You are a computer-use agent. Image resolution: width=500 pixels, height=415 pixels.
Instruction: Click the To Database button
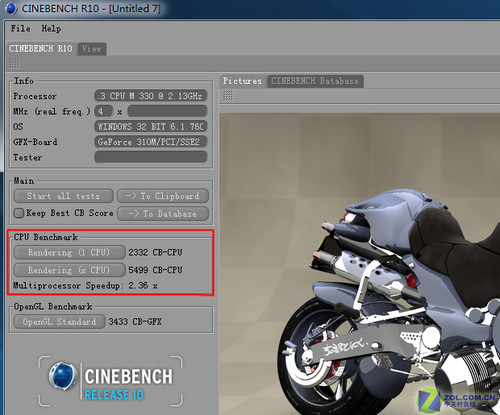(x=163, y=214)
